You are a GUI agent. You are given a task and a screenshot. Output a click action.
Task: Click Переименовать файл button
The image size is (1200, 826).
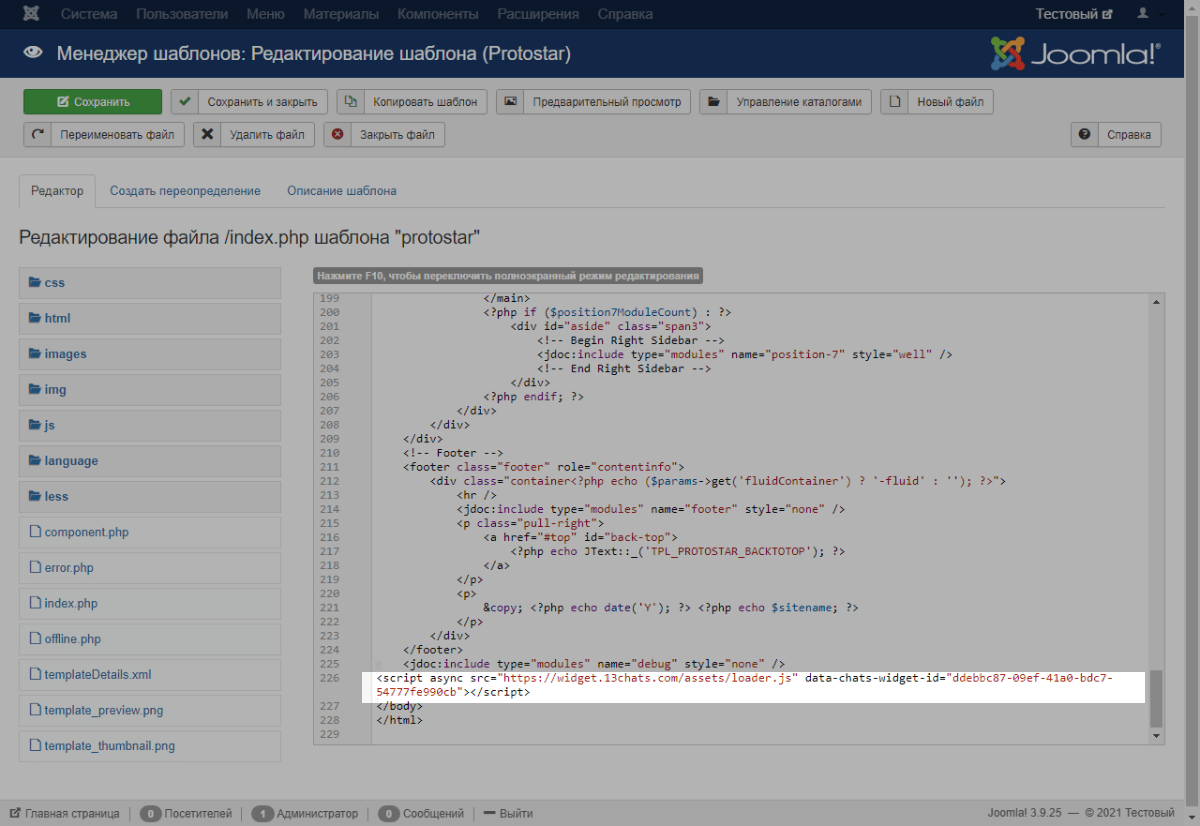[104, 135]
